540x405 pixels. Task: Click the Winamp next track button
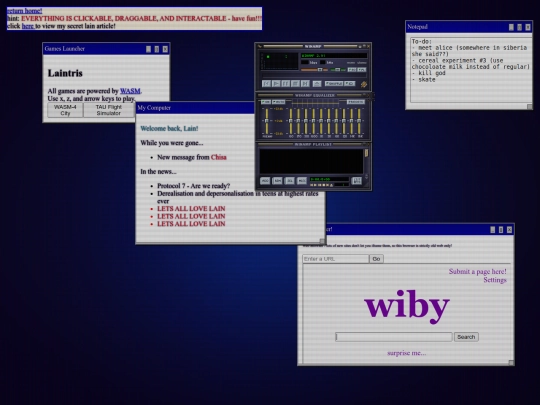click(x=305, y=84)
